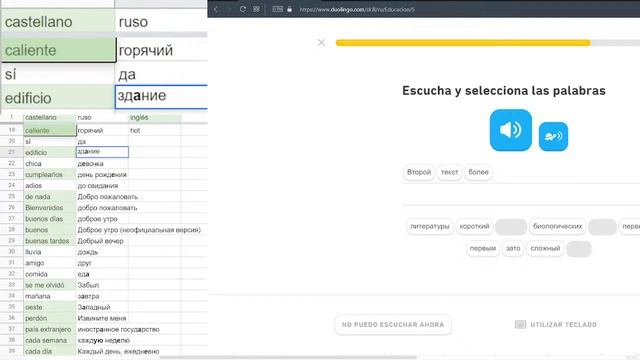Select spreadsheet cell 'buenos días'
The image size is (640, 360).
tap(50, 219)
